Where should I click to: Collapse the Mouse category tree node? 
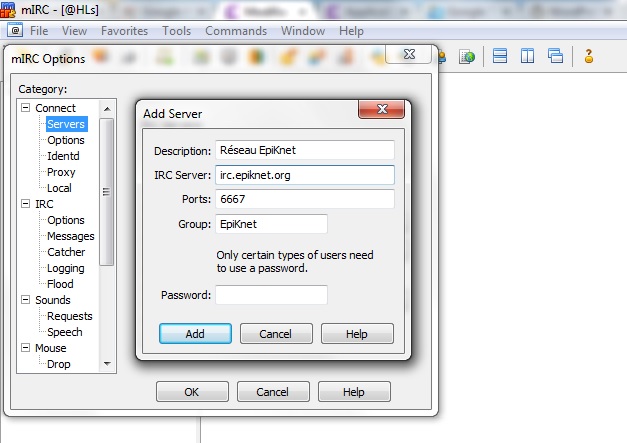click(25, 347)
